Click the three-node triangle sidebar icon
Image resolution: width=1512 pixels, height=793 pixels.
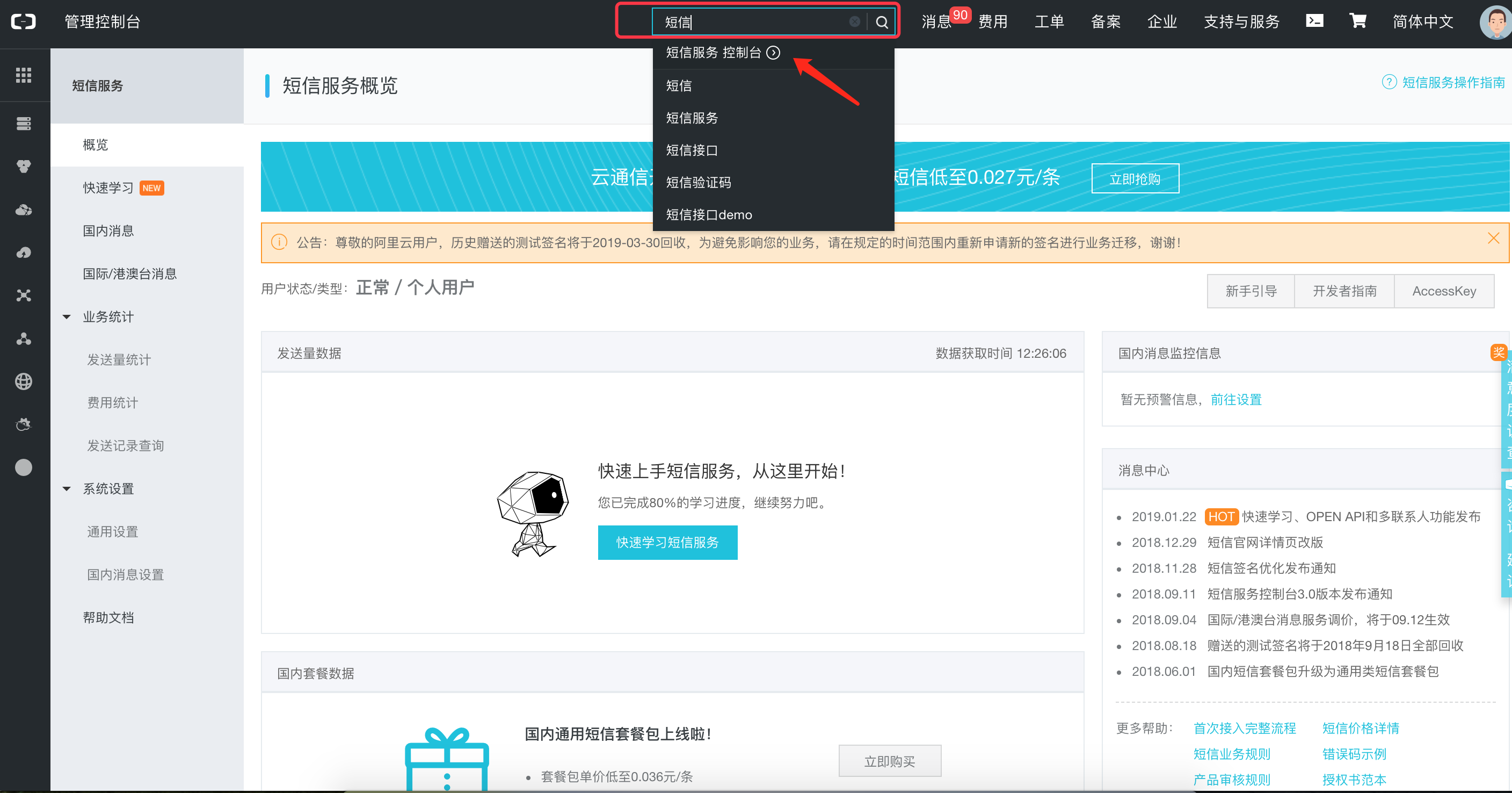click(24, 339)
